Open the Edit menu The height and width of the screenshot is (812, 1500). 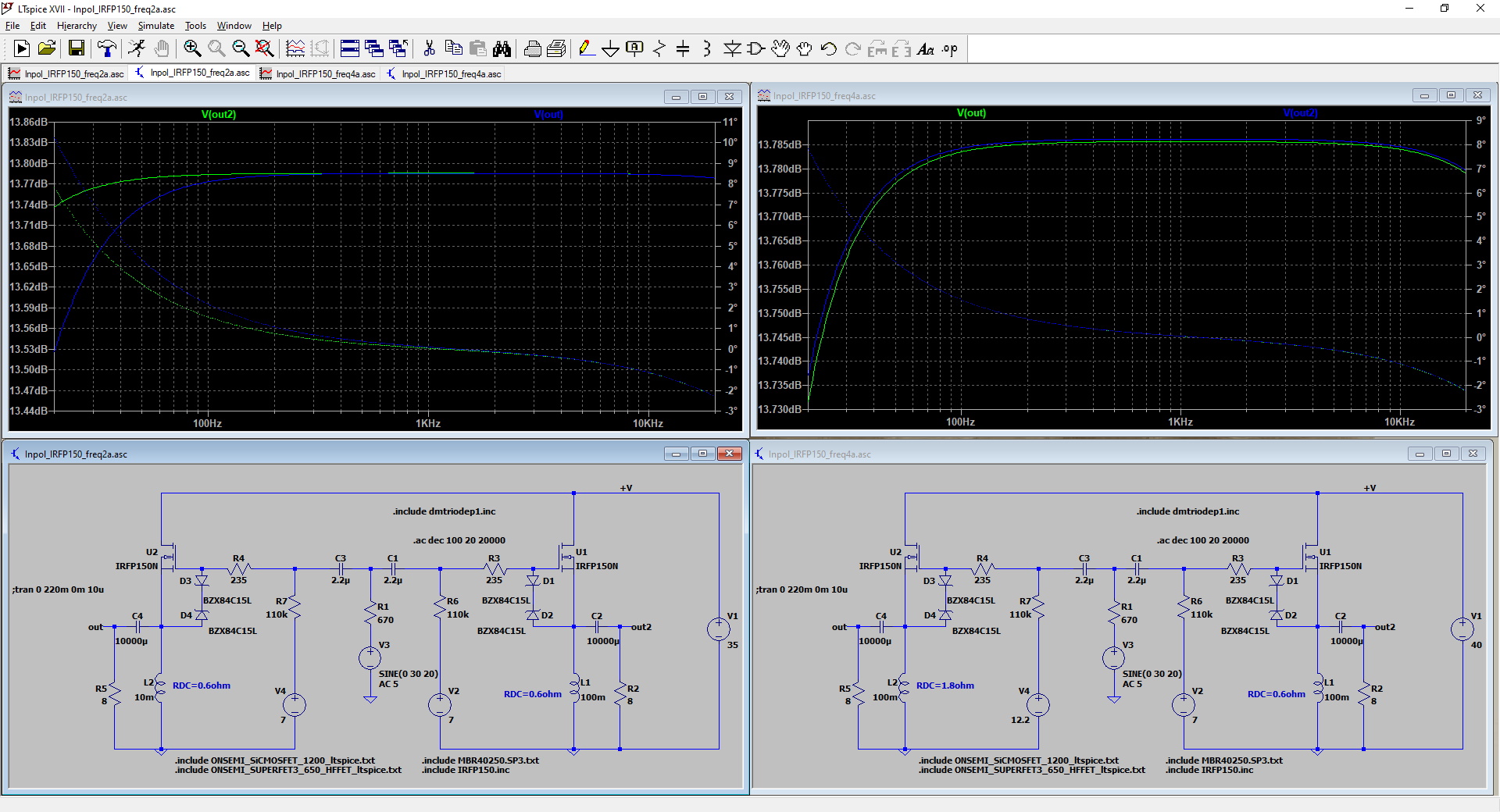click(38, 26)
